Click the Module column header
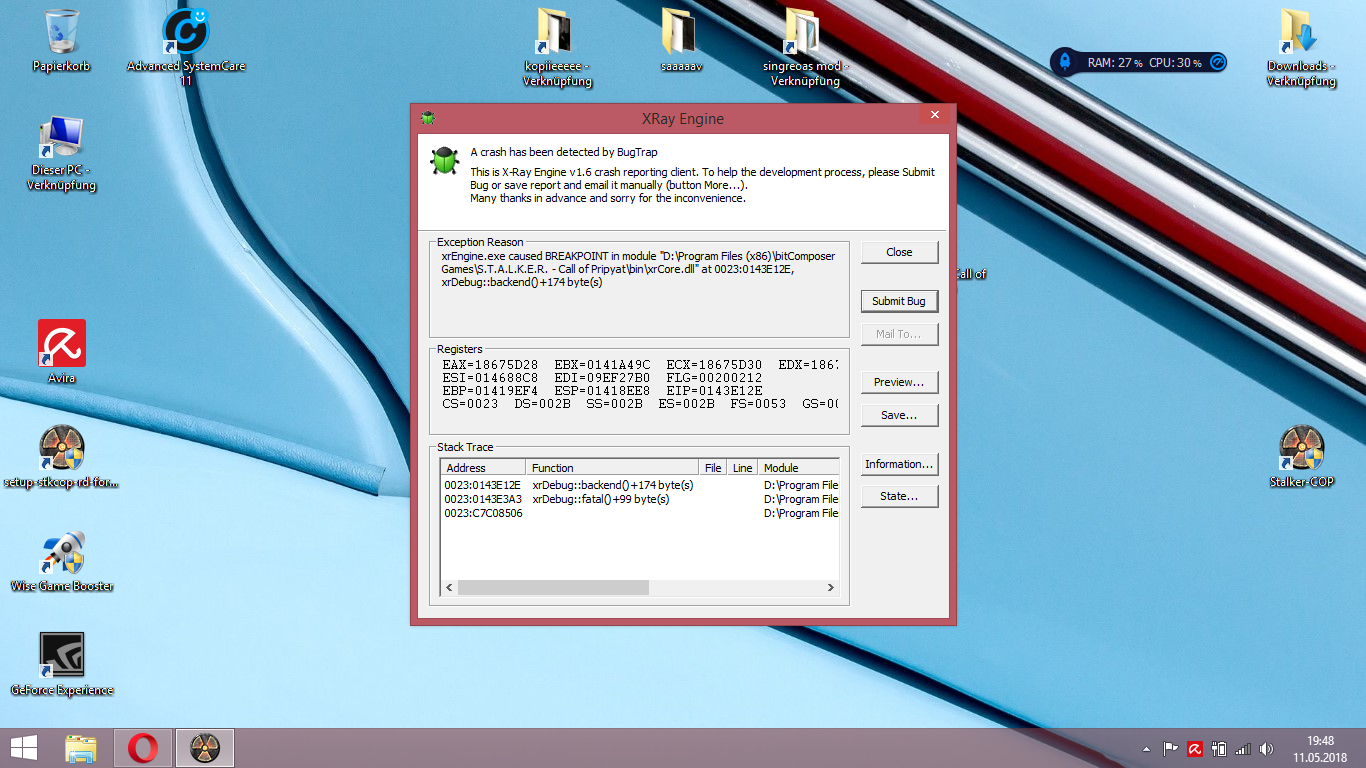 (x=798, y=467)
